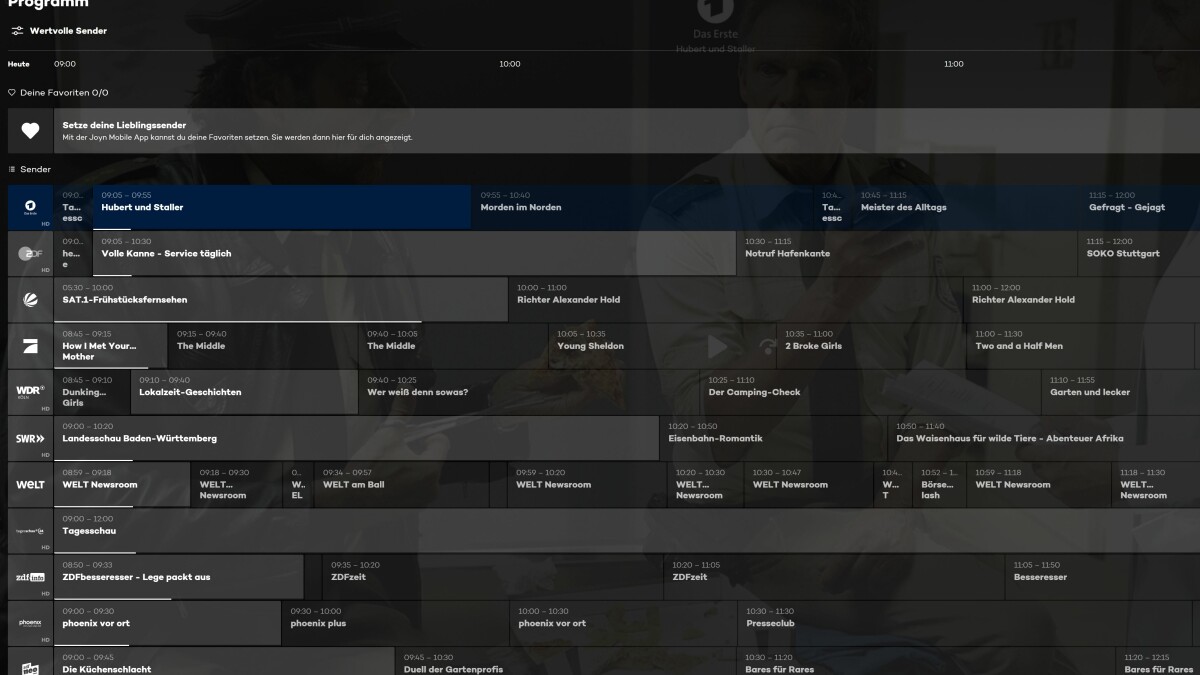This screenshot has width=1200, height=675.
Task: Open Der Camping-Check at 10:25
Action: 869,392
